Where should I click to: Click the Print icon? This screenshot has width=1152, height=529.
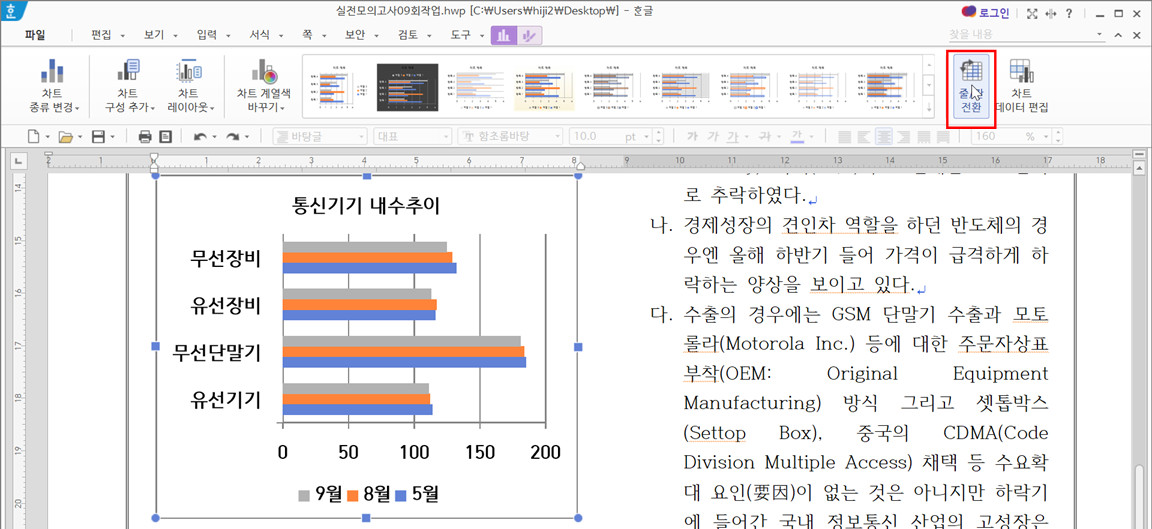(145, 137)
